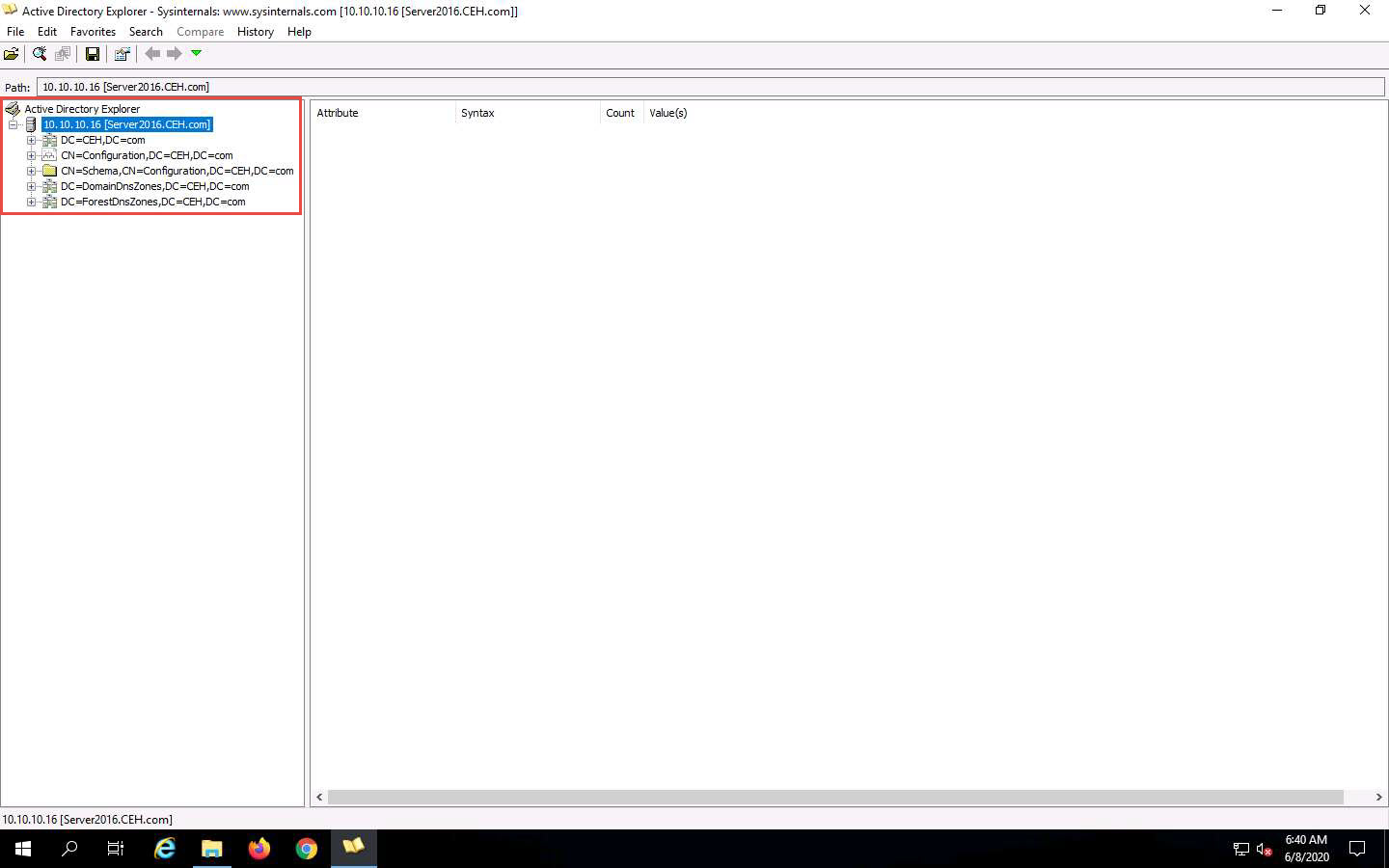The width and height of the screenshot is (1389, 868).
Task: Click the Back arrow in the toolbar
Action: (x=152, y=54)
